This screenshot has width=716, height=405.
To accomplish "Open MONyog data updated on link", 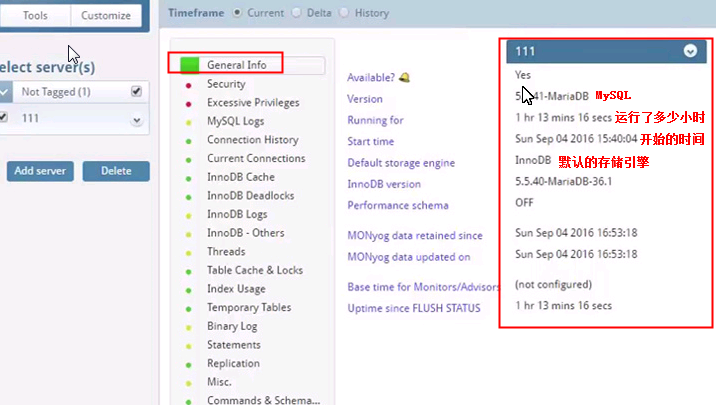I will click(409, 257).
